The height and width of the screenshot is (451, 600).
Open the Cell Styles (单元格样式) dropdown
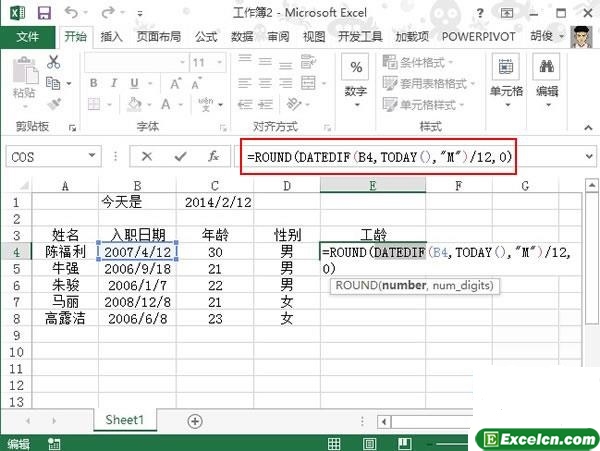431,104
